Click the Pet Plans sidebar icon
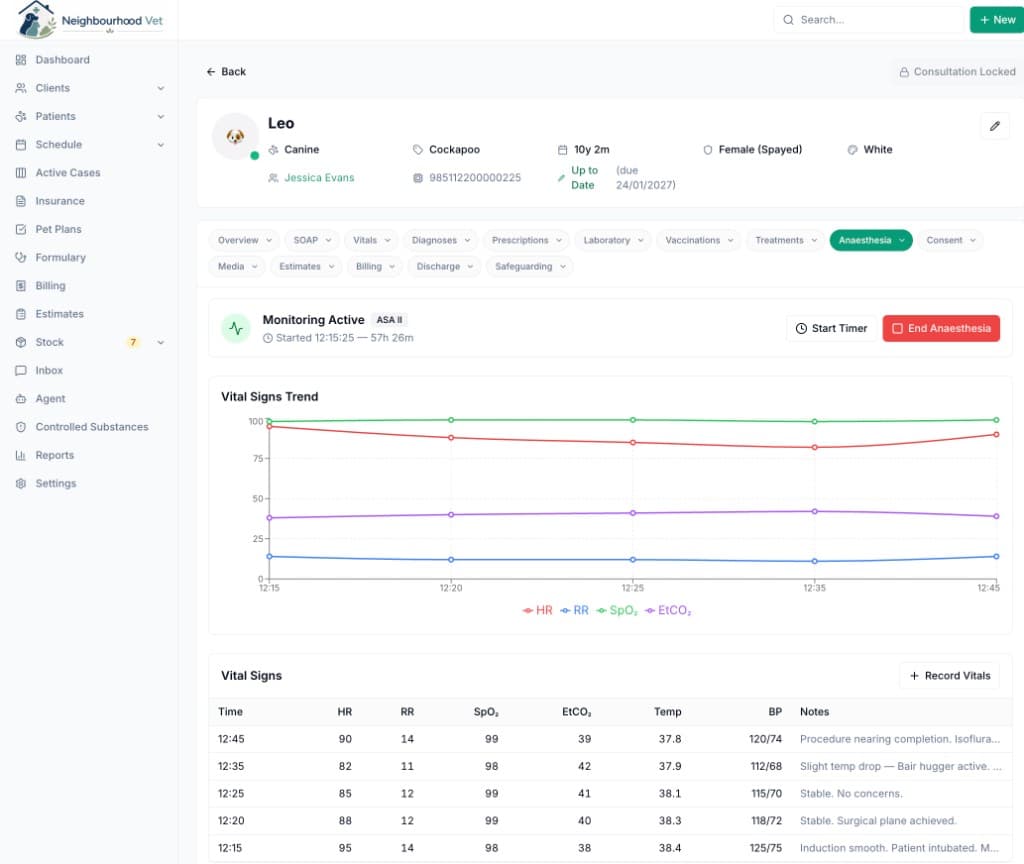The width and height of the screenshot is (1024, 864). click(21, 229)
